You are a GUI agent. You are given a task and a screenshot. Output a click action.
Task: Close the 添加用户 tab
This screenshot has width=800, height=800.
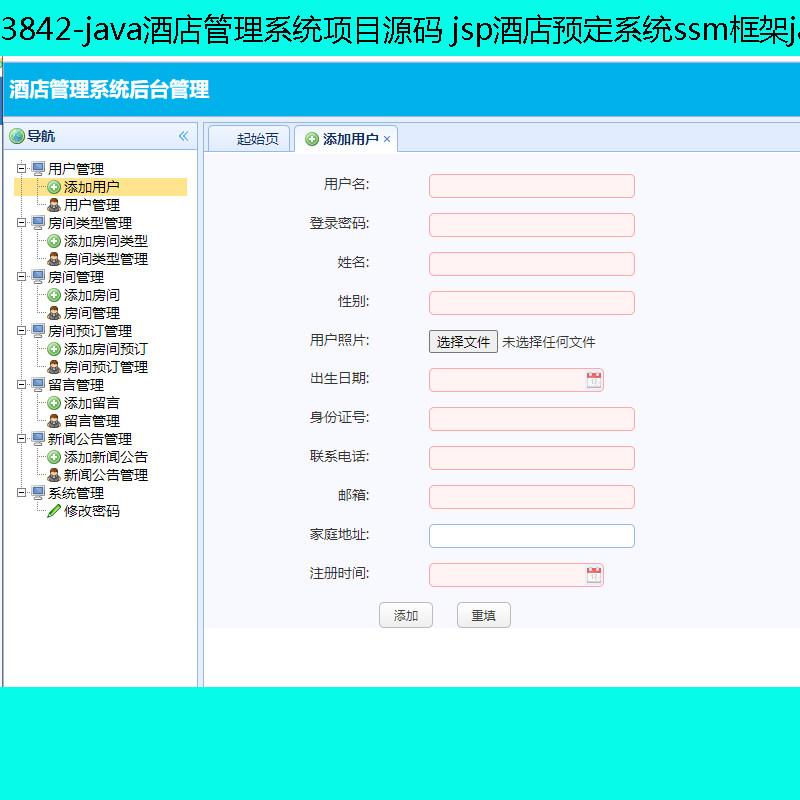388,138
